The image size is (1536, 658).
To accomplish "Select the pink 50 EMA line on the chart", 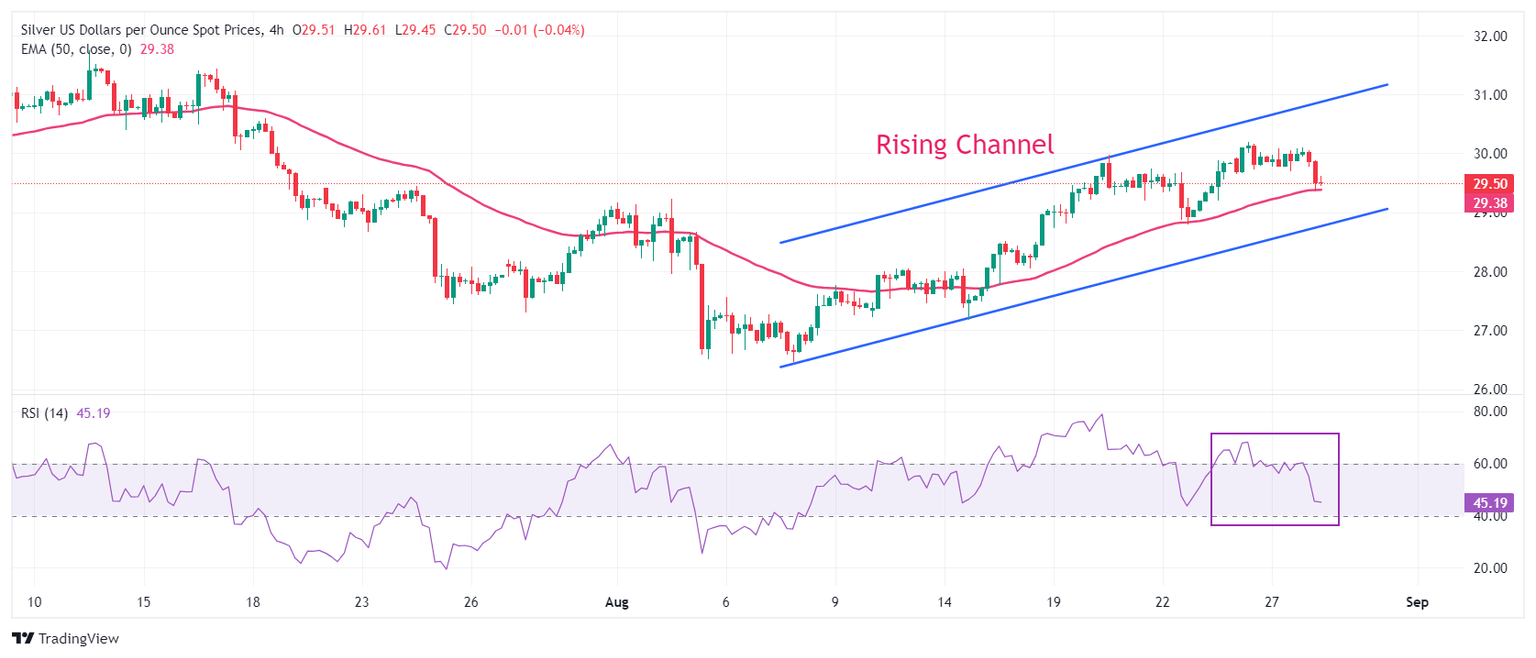I will click(400, 163).
